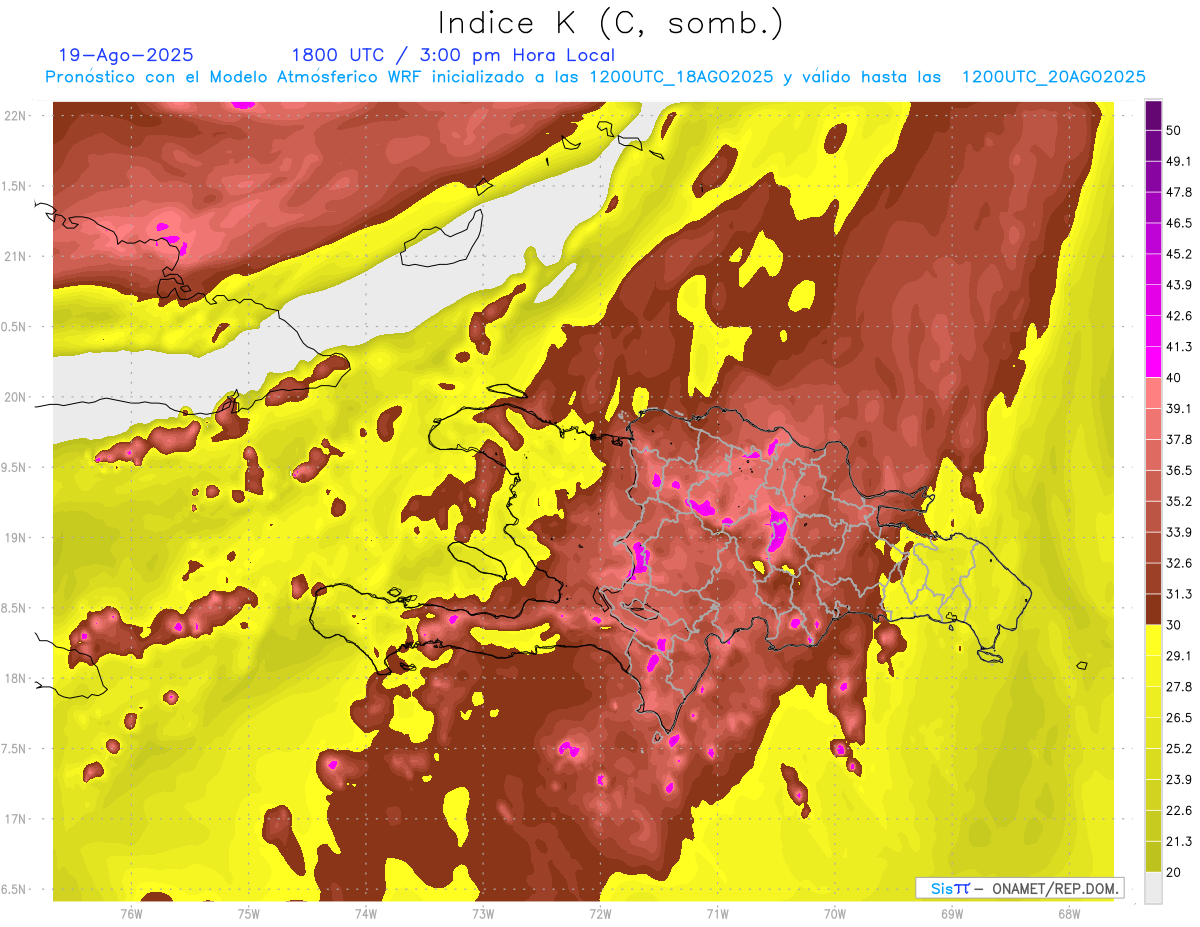This screenshot has height=927, width=1200.
Task: Click legend value '31.3'
Action: (x=1178, y=594)
